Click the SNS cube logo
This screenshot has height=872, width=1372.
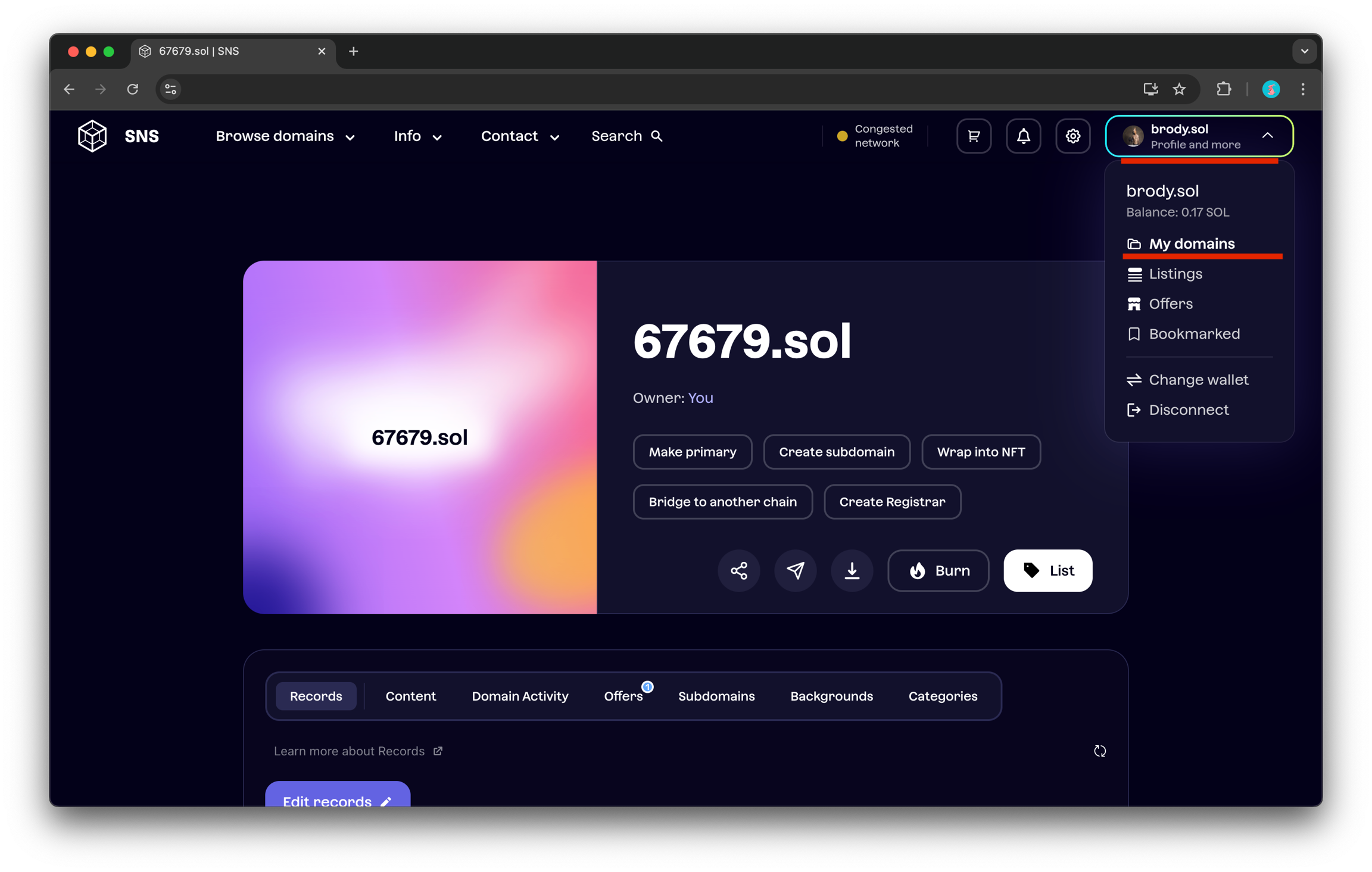[x=92, y=136]
